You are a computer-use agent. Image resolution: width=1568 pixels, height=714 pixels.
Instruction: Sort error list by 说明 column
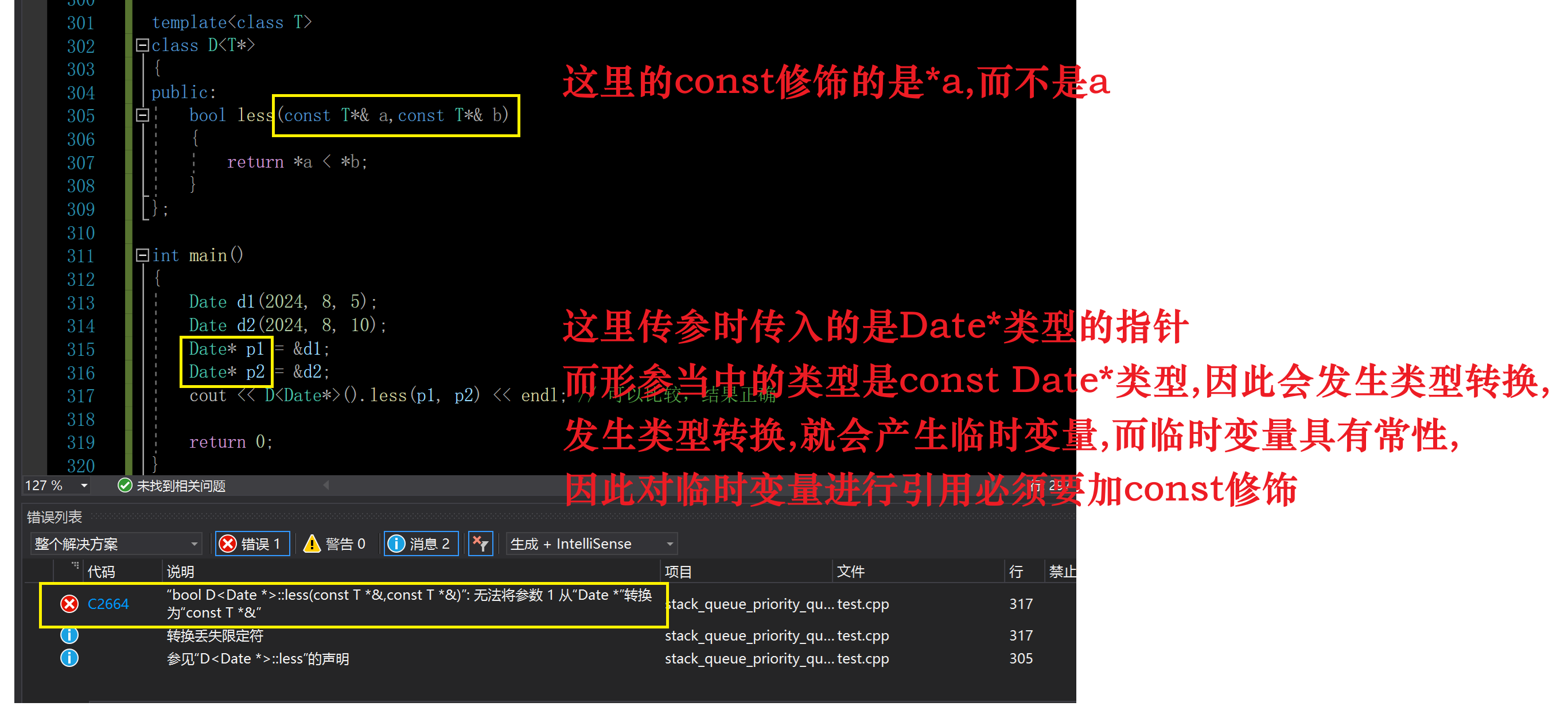(180, 572)
